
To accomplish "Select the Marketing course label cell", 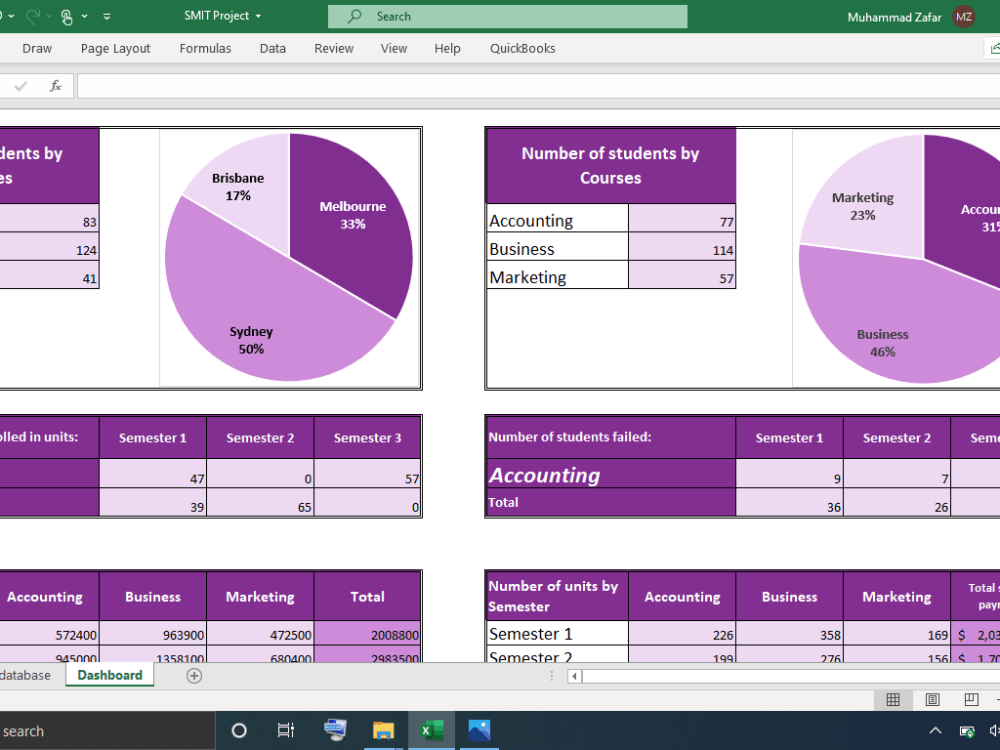I will click(x=557, y=275).
